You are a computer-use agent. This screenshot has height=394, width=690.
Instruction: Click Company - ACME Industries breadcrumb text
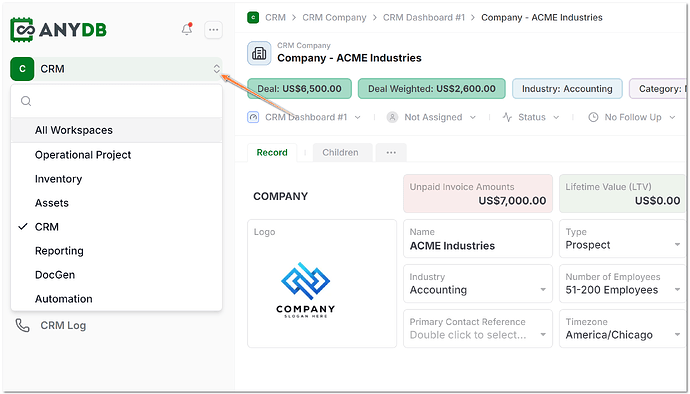click(542, 18)
